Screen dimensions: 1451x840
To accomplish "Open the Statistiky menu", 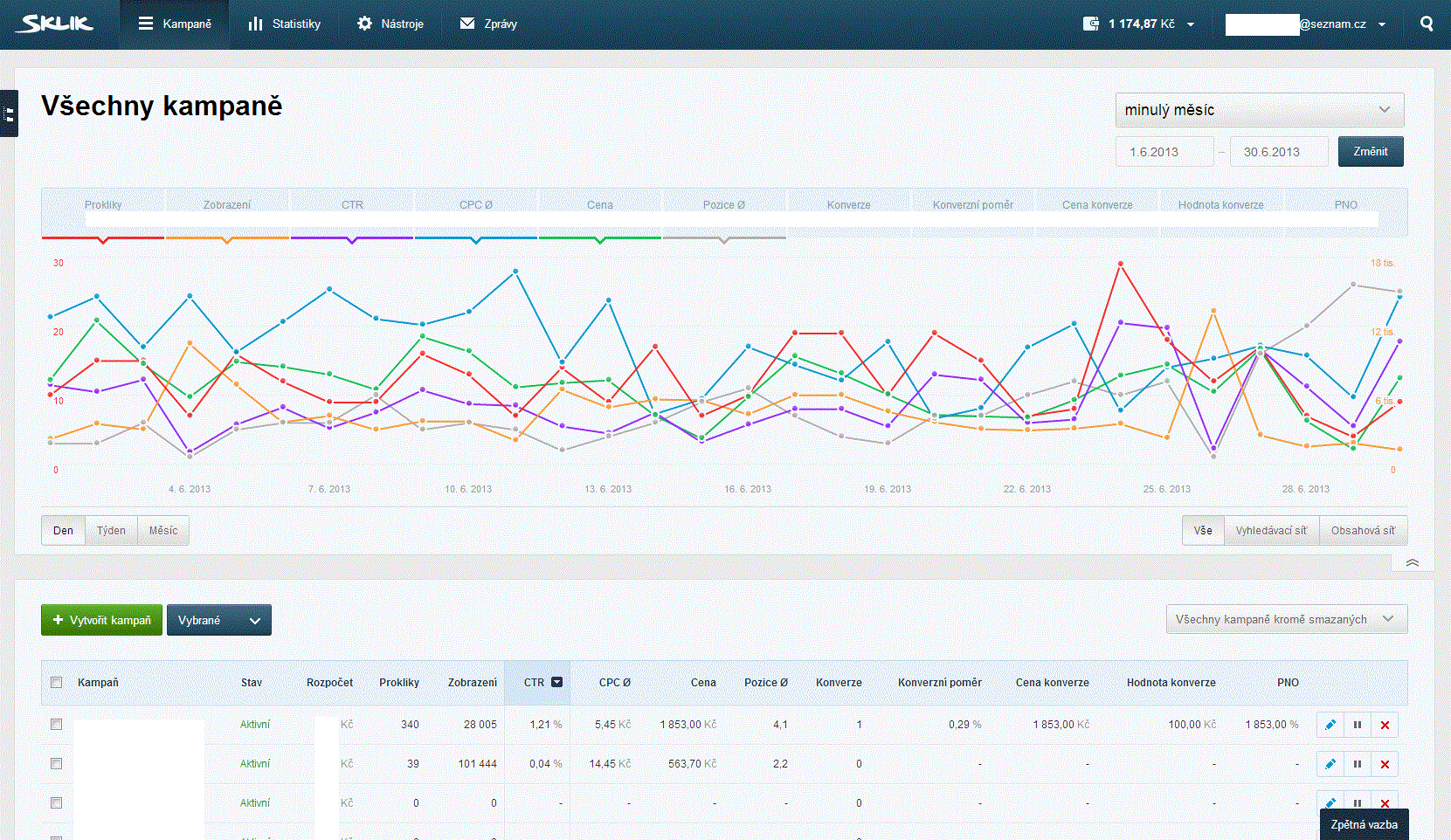I will click(x=285, y=24).
